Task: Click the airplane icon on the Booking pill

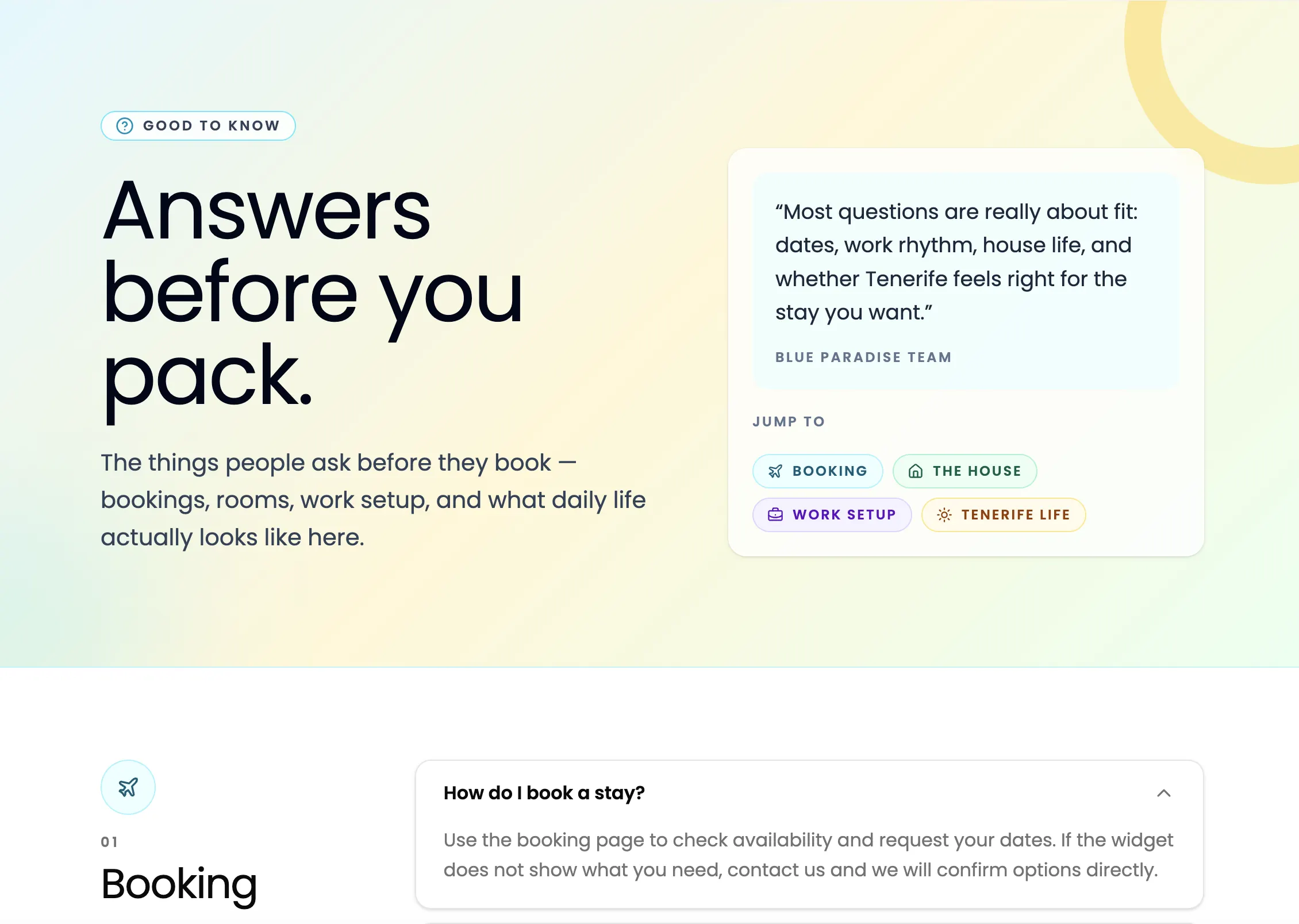Action: (x=775, y=471)
